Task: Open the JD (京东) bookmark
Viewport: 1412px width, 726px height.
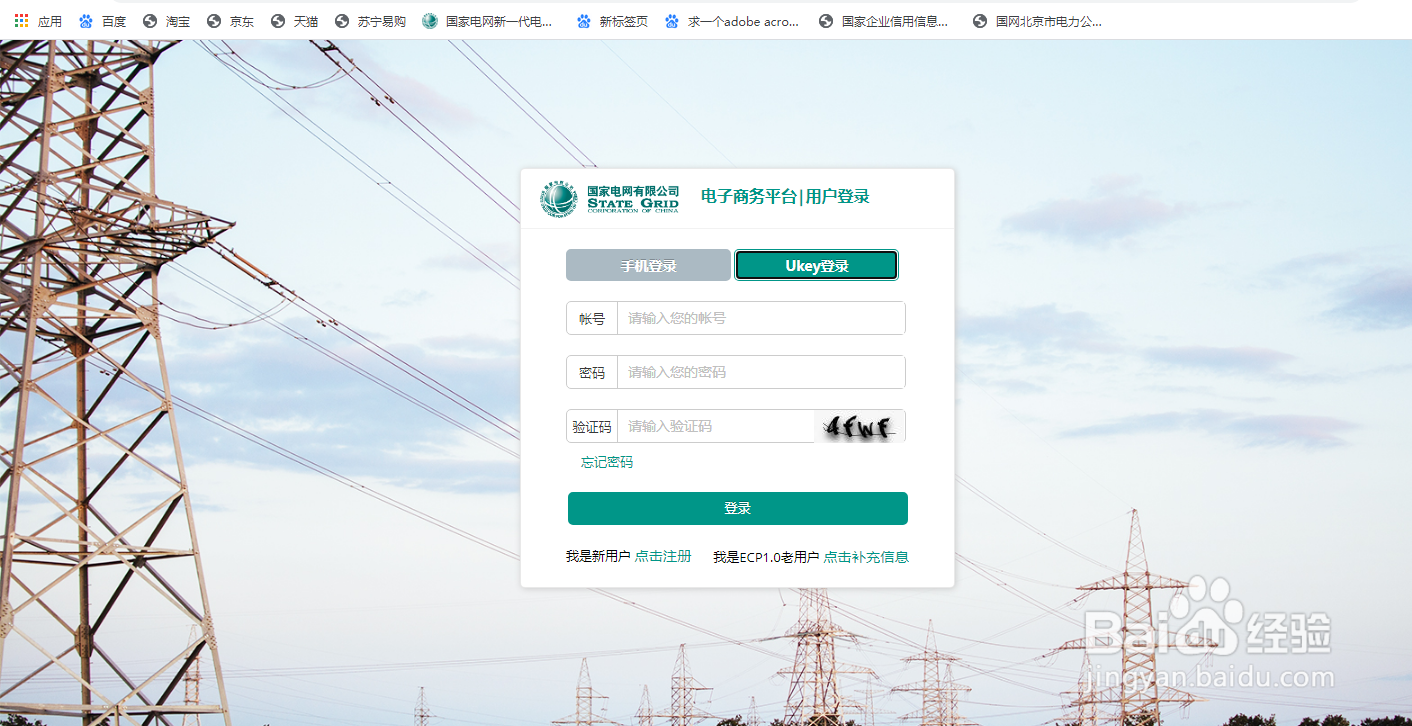Action: point(232,20)
